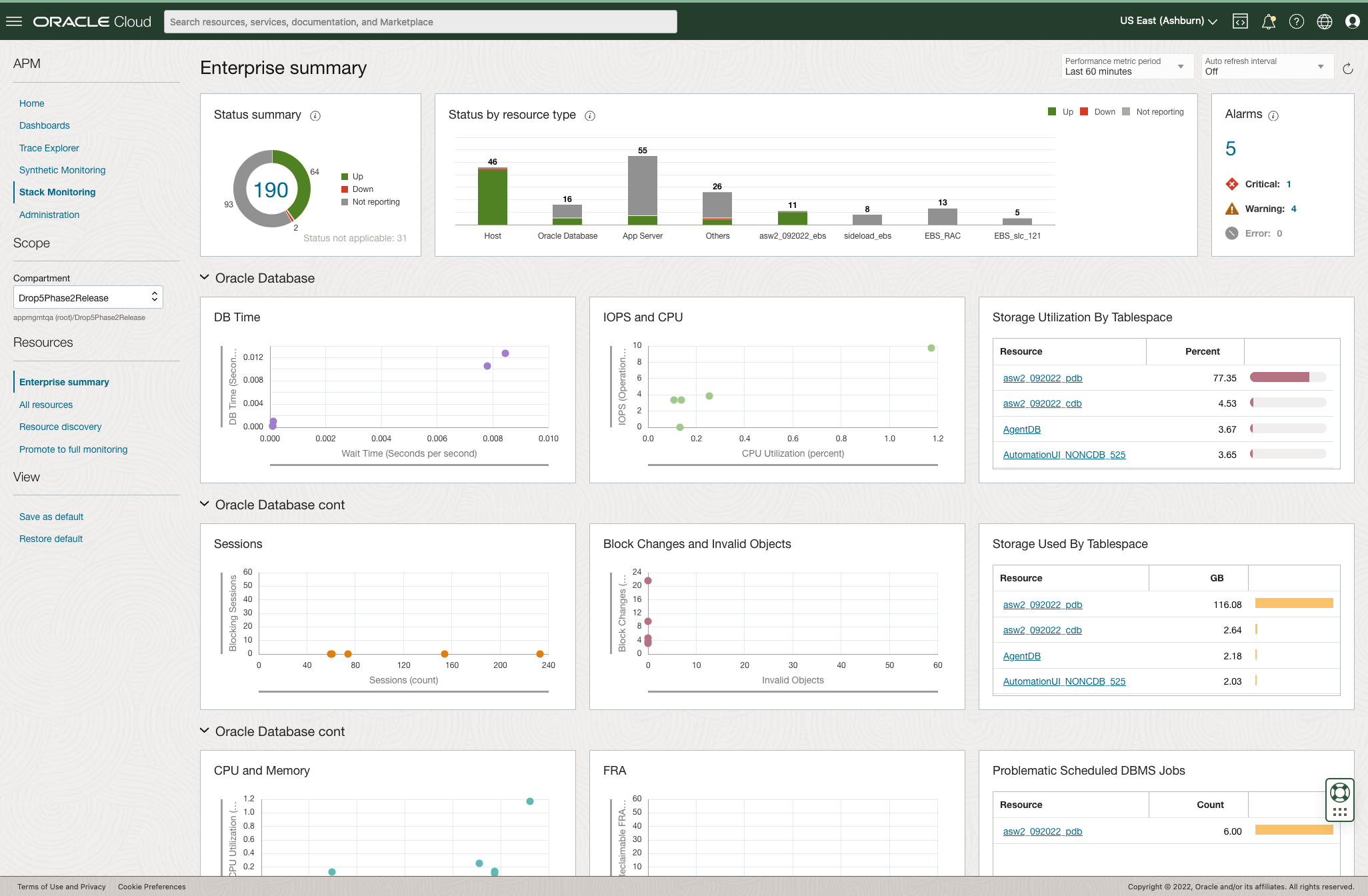
Task: View notifications via the bell icon
Action: (1269, 21)
